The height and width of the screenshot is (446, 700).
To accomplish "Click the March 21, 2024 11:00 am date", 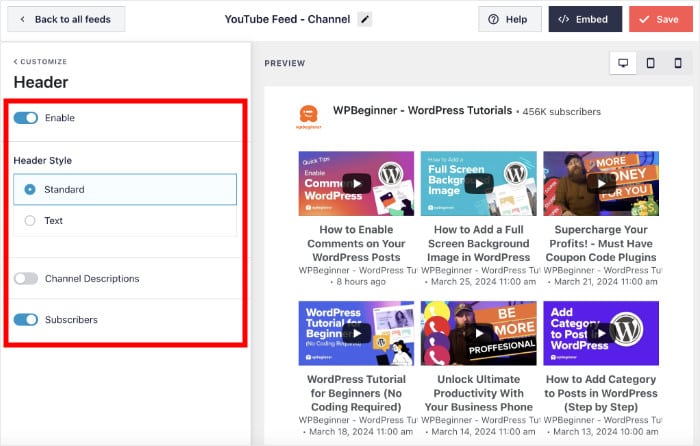I will click(606, 282).
